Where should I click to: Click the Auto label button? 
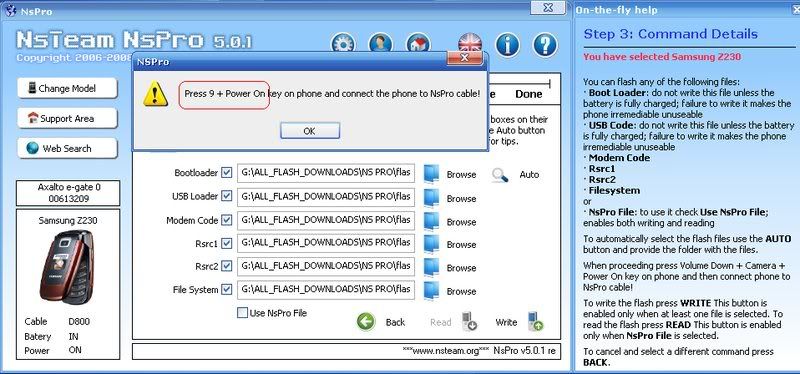click(529, 174)
